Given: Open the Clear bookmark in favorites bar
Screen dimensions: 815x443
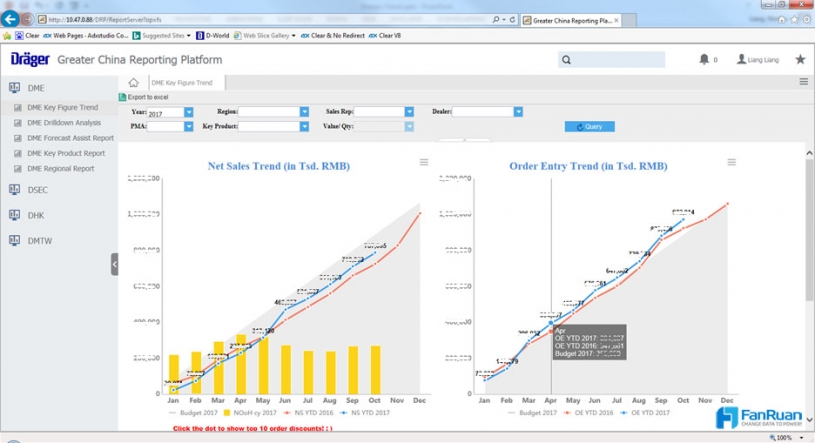Looking at the screenshot, I should coord(28,36).
